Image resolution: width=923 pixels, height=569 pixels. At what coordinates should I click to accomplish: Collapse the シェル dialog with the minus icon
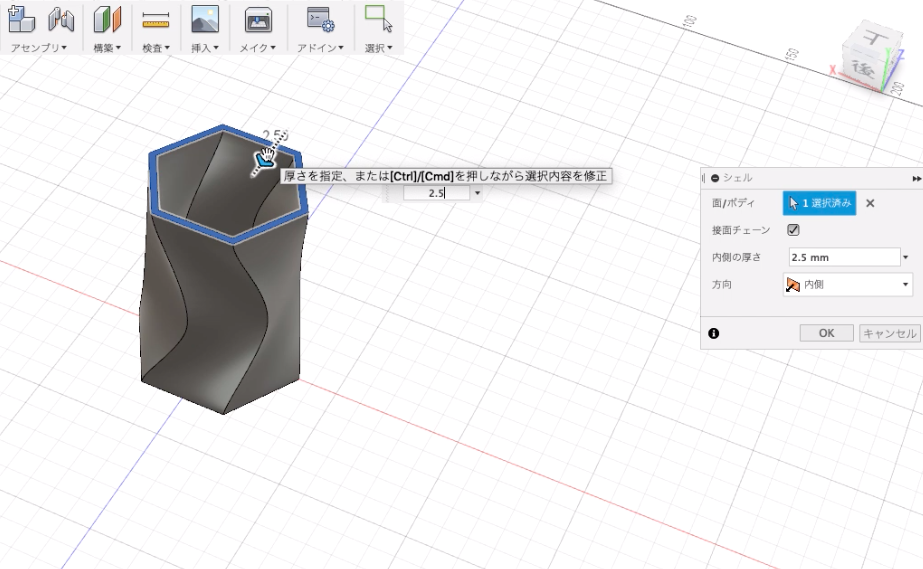(x=715, y=178)
